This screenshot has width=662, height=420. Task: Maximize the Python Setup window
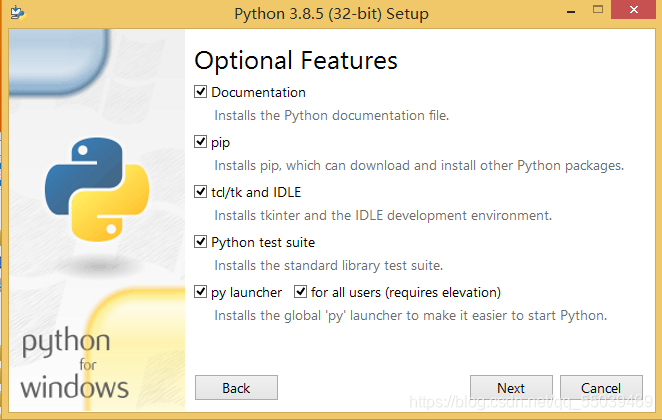tap(598, 10)
